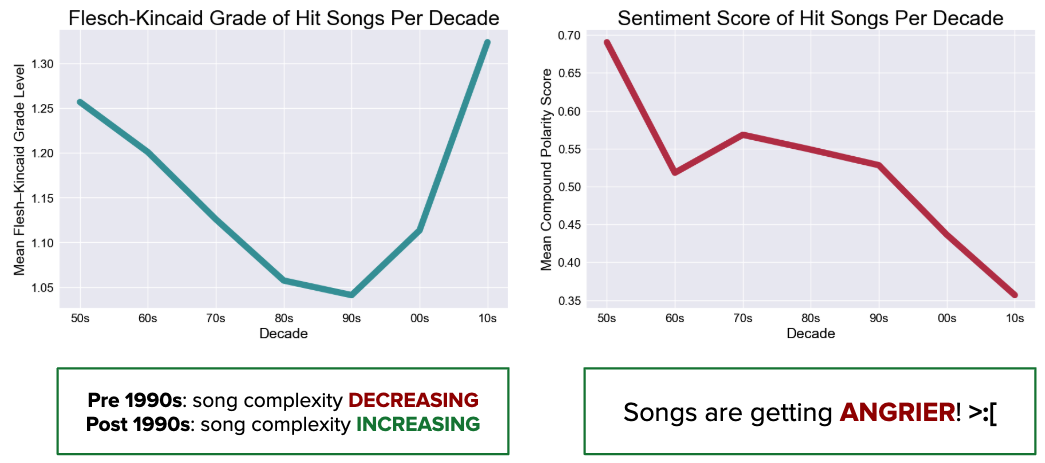Click the Decade label under the left chart

click(x=283, y=333)
